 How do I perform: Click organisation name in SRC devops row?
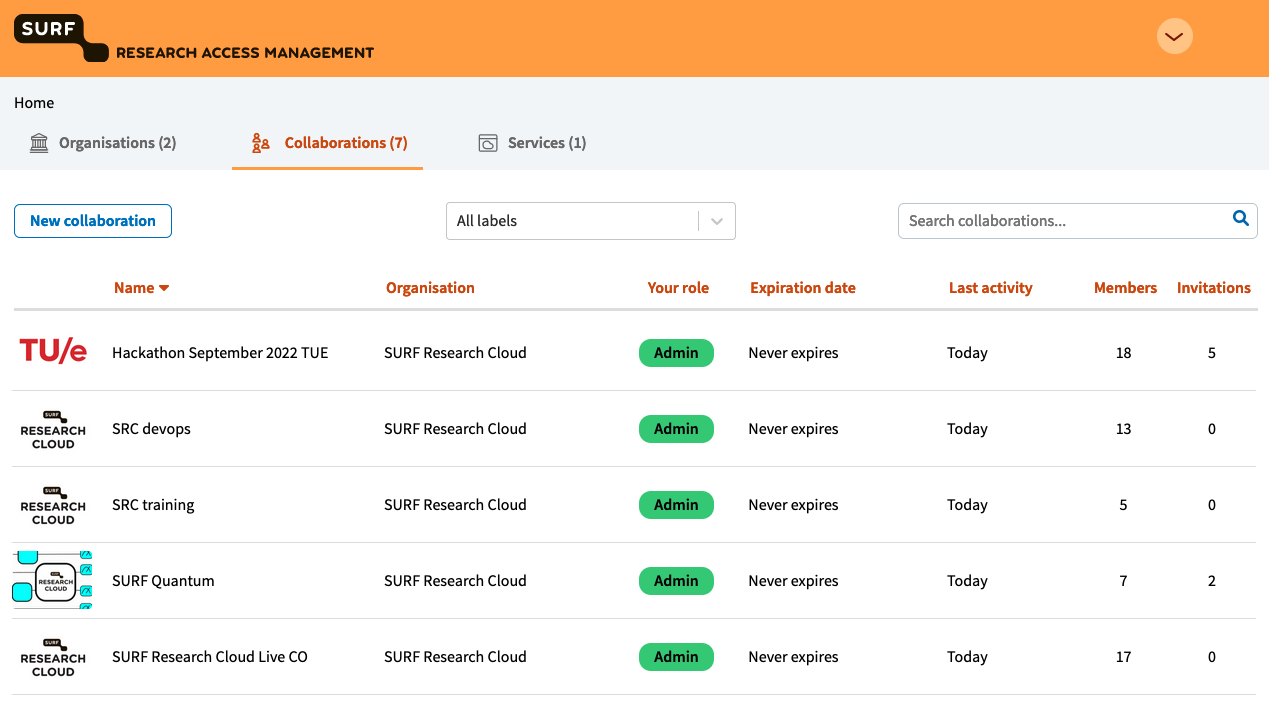coord(455,429)
